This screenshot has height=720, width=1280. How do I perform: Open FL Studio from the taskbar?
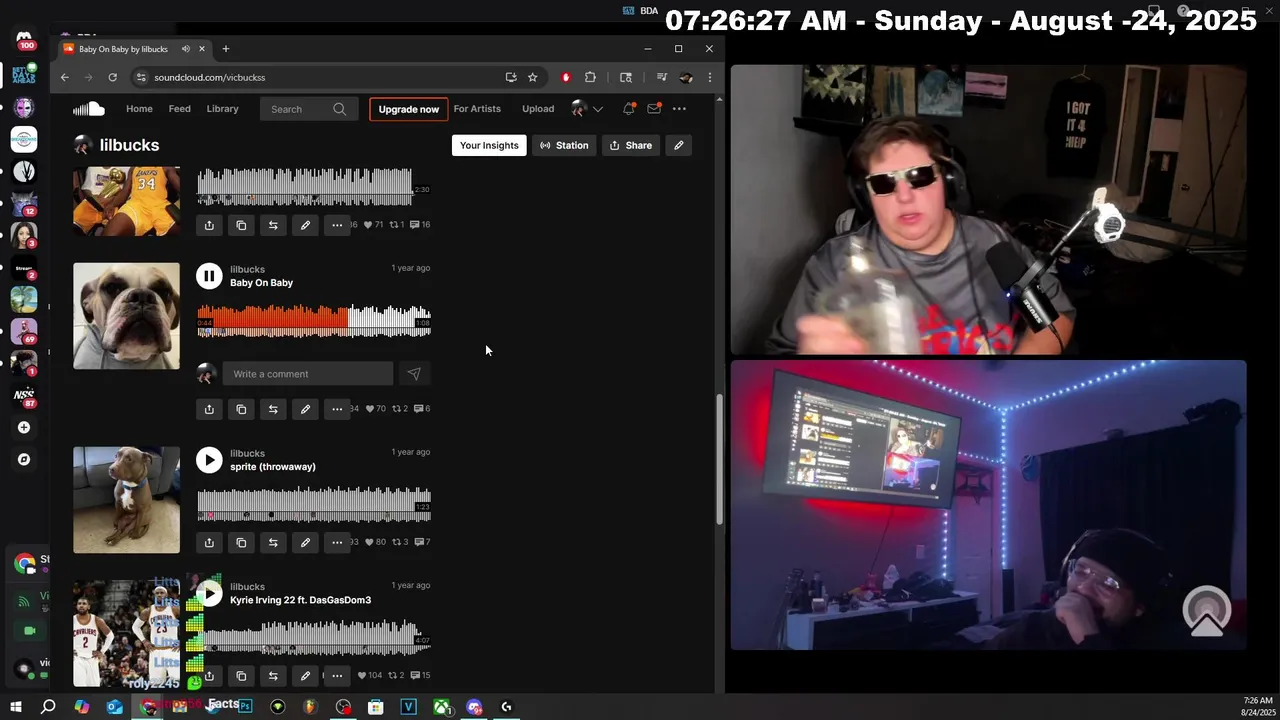click(310, 707)
